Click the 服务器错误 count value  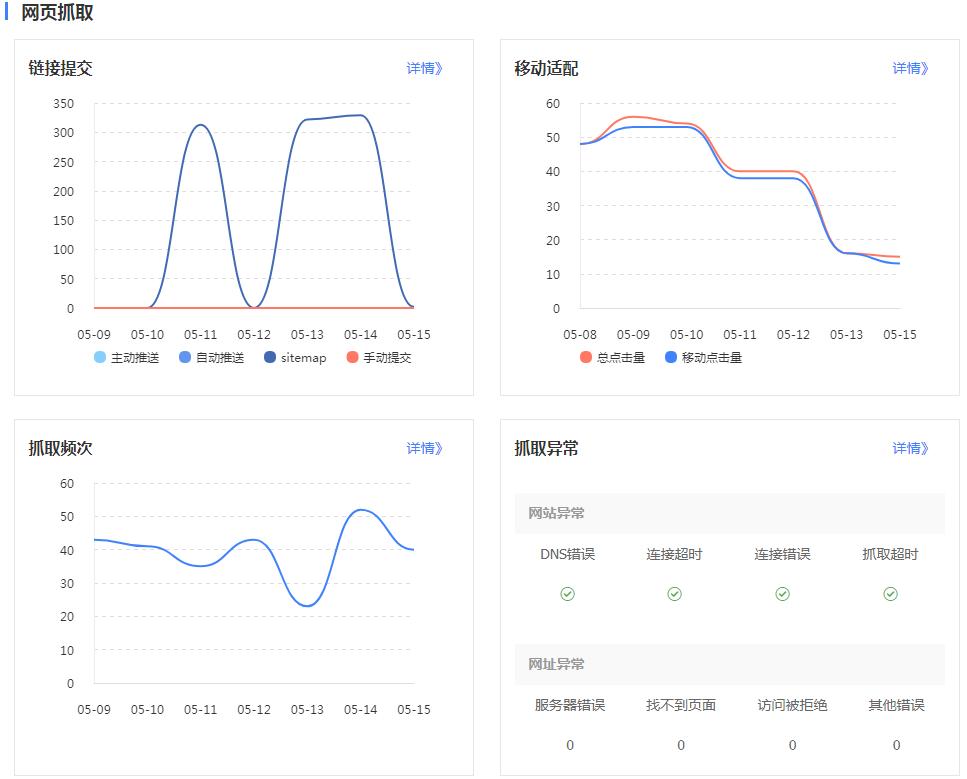570,745
